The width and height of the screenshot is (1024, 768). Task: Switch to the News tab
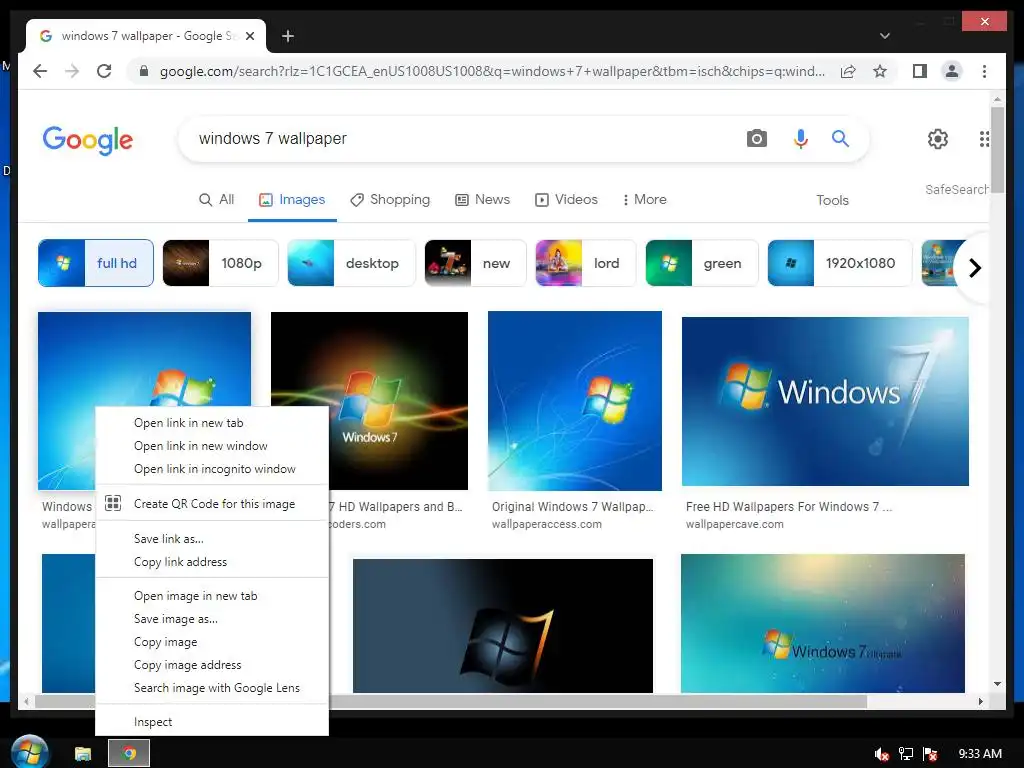pyautogui.click(x=483, y=200)
